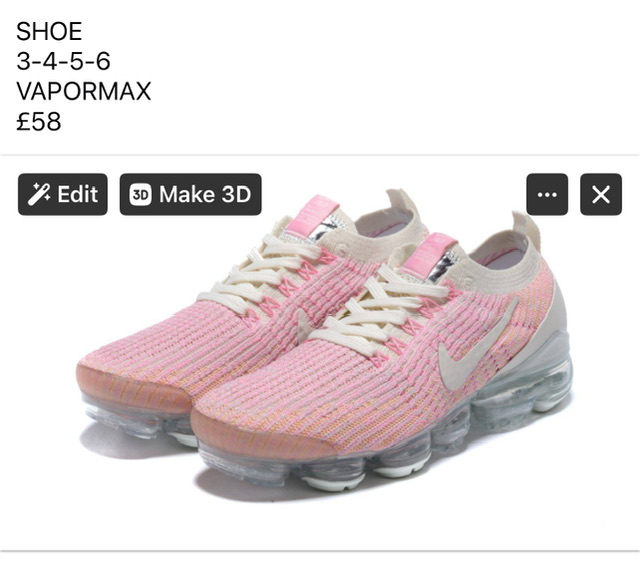
Task: Click the Edit button label text
Action: click(78, 194)
